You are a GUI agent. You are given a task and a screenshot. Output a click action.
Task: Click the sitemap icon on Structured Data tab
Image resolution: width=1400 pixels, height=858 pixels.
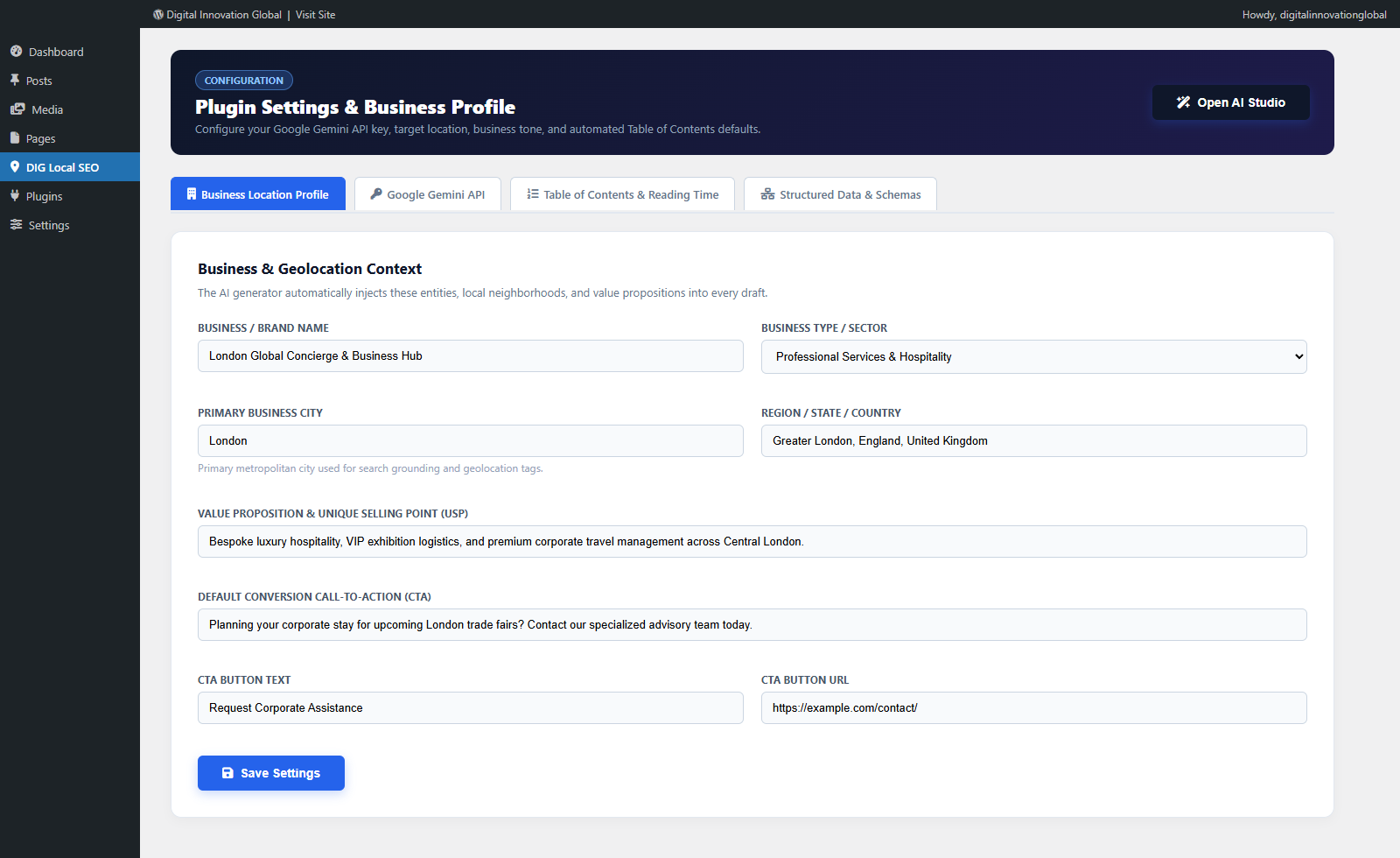(x=767, y=194)
